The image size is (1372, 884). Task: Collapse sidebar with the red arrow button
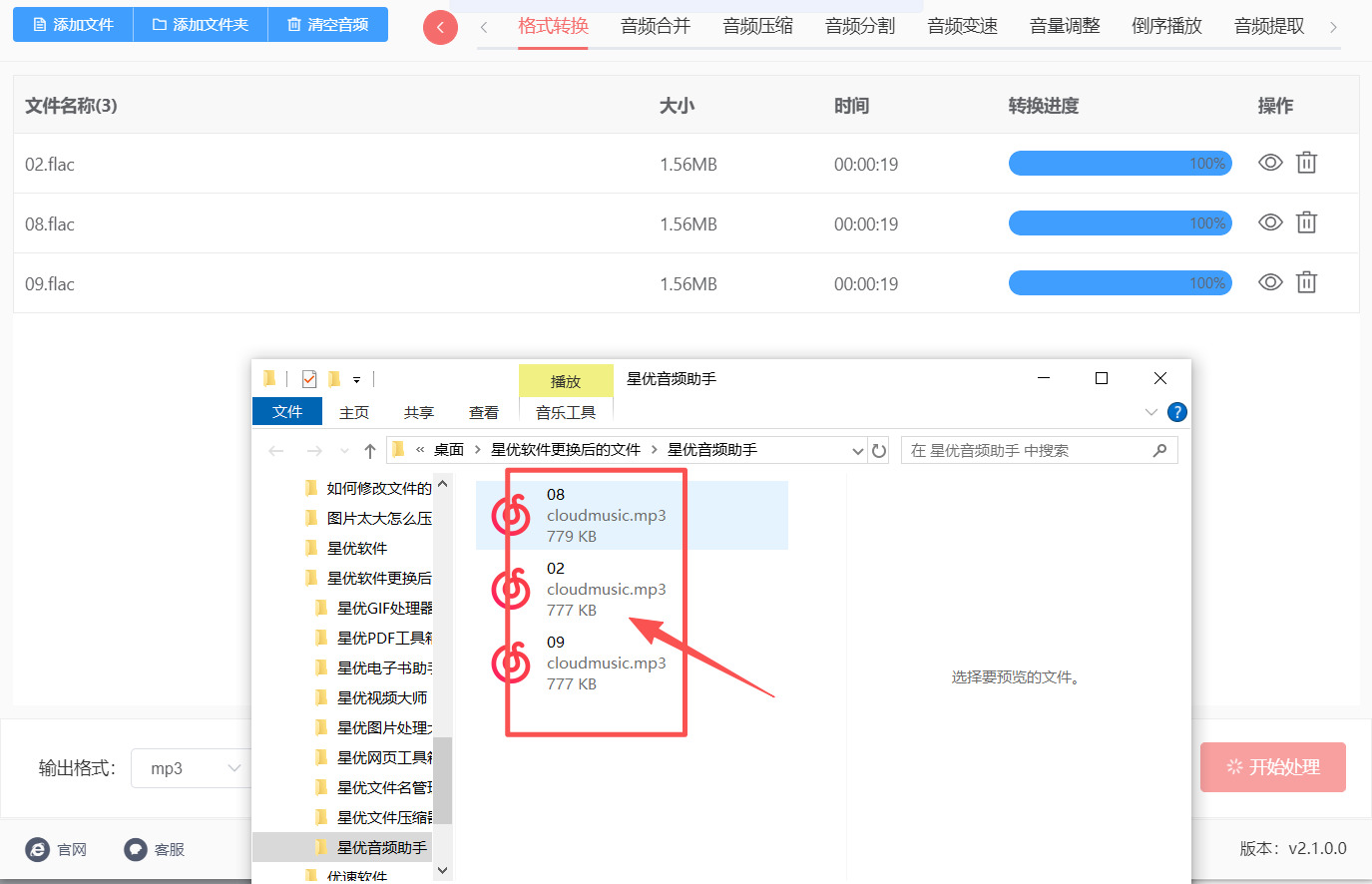click(440, 27)
